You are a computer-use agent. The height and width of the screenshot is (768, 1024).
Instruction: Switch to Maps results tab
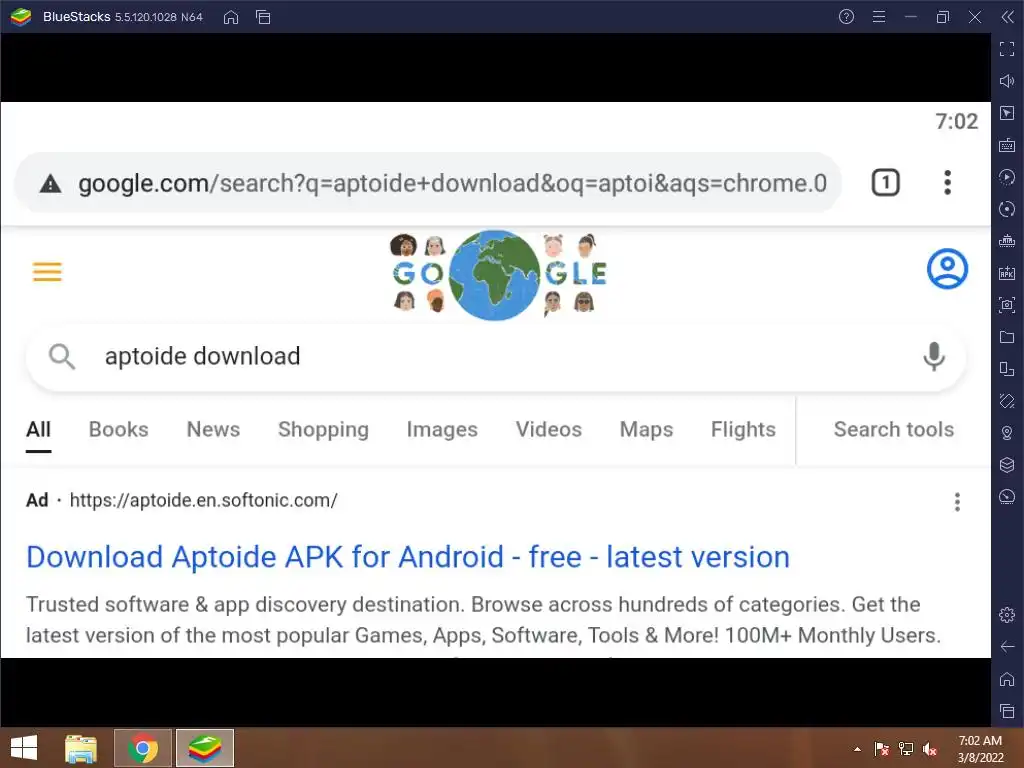point(646,430)
